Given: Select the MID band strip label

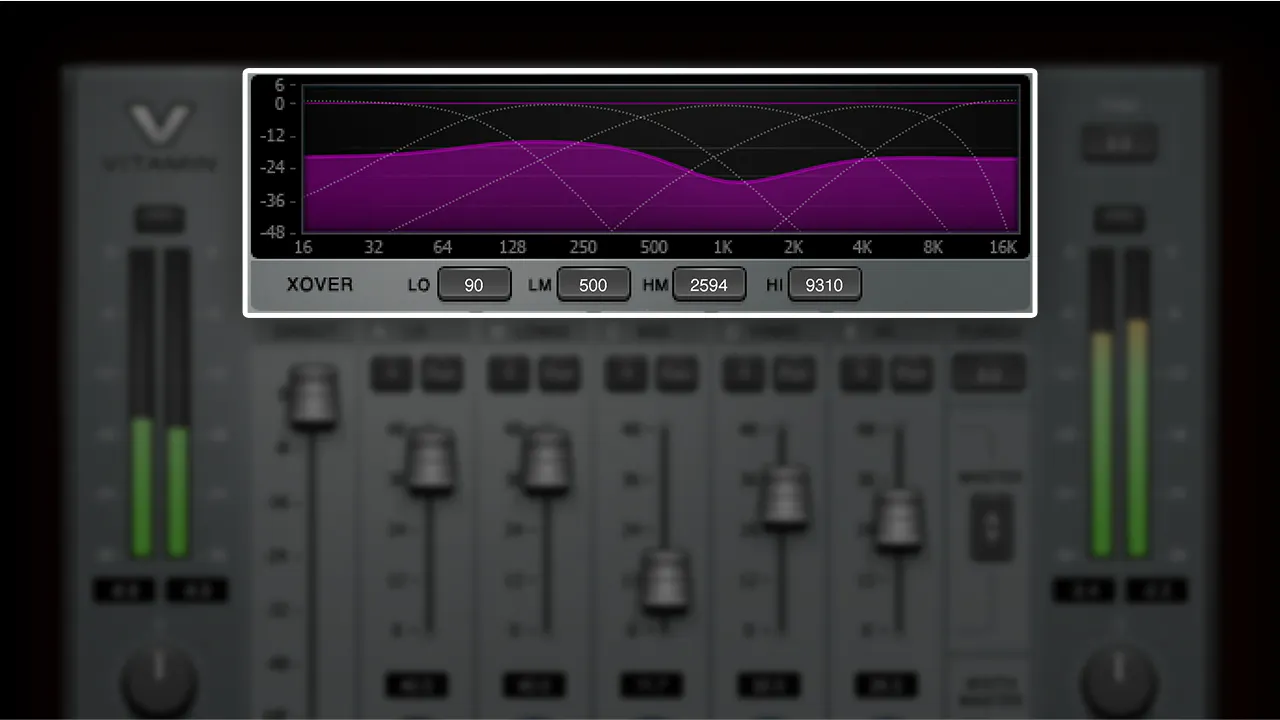Looking at the screenshot, I should [x=652, y=331].
